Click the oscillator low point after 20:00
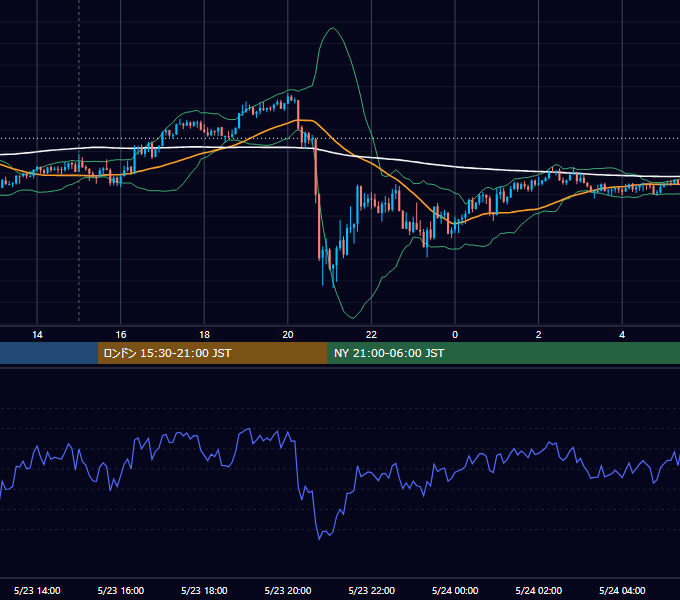 320,539
